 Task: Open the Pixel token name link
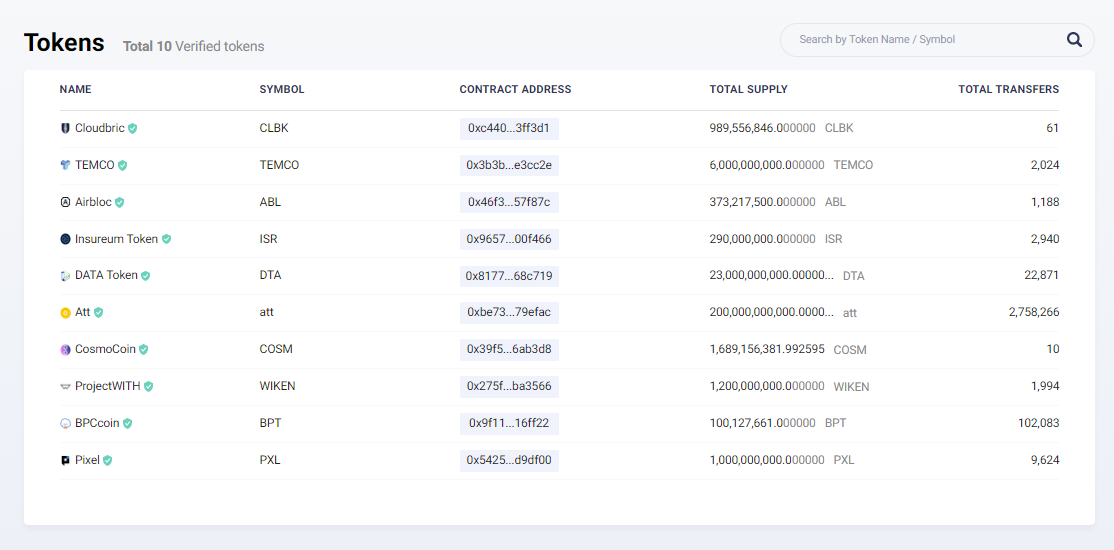pyautogui.click(x=87, y=460)
